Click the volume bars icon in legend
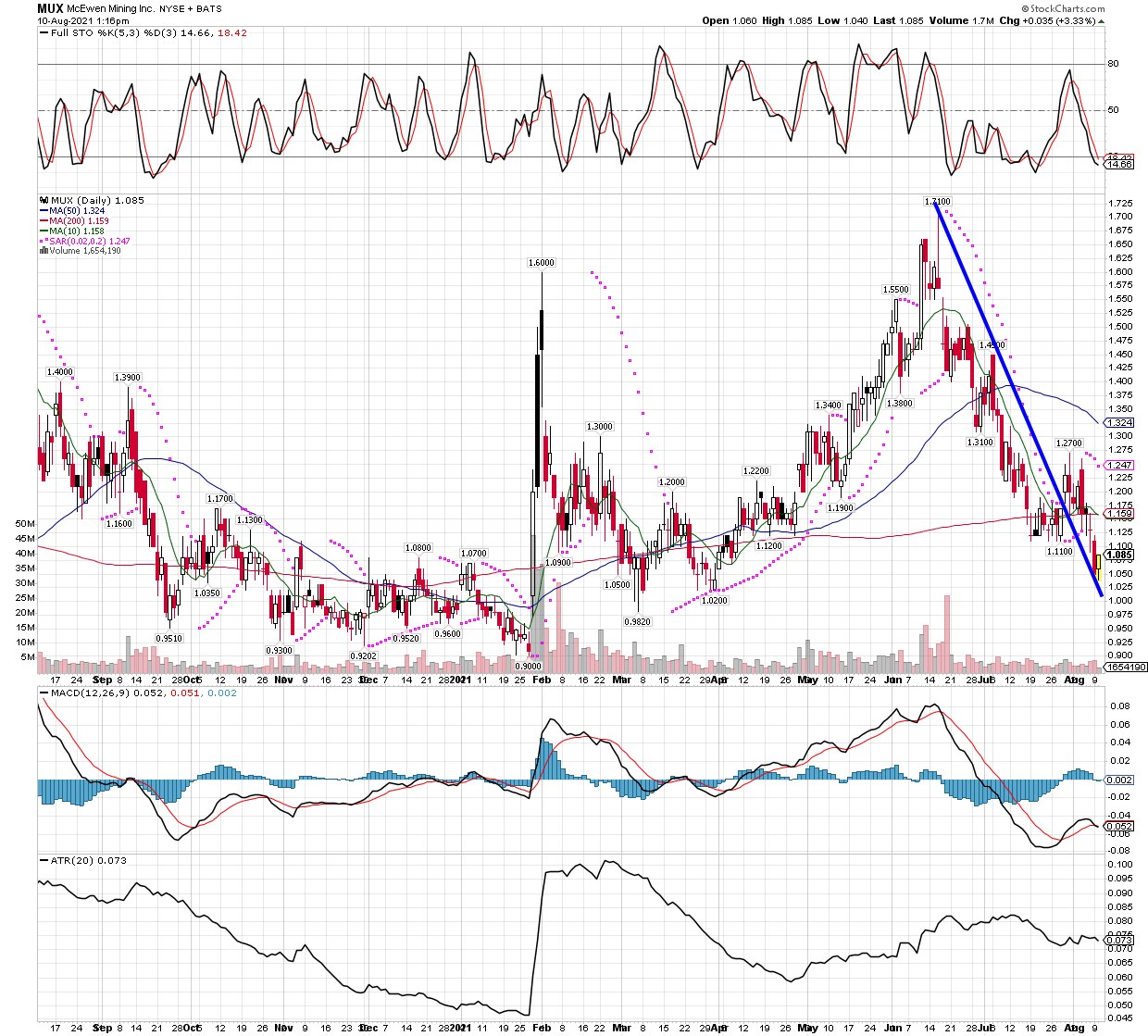Image resolution: width=1148 pixels, height=1036 pixels. [x=44, y=250]
